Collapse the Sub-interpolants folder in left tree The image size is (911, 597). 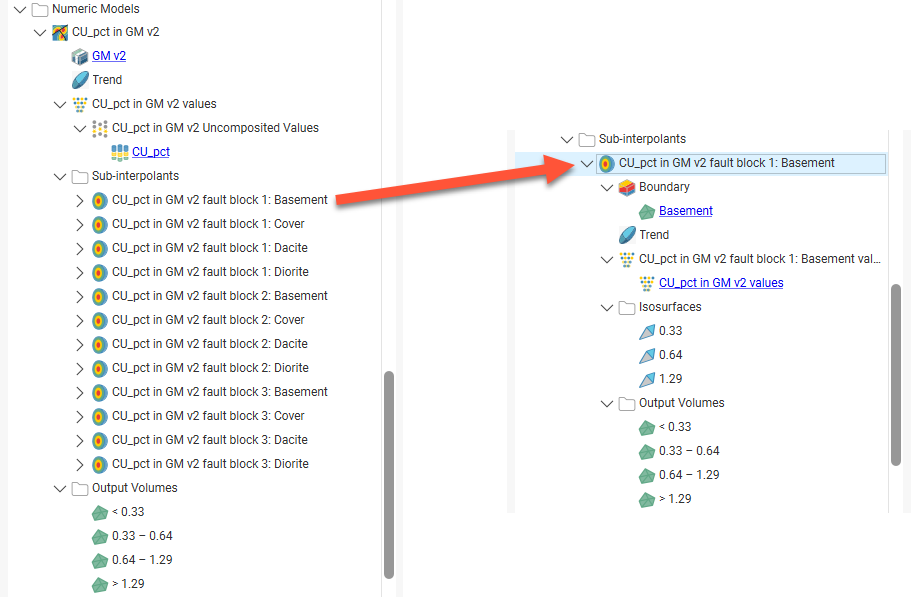[60, 176]
